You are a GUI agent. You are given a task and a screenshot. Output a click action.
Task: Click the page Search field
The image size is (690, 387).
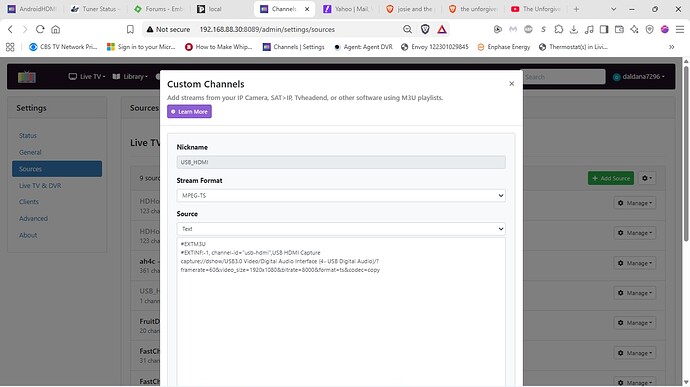pos(564,77)
